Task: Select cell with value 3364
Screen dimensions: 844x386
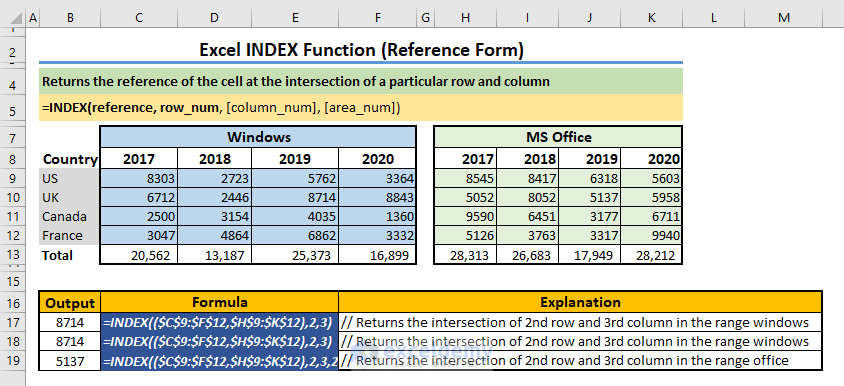Action: tap(377, 178)
